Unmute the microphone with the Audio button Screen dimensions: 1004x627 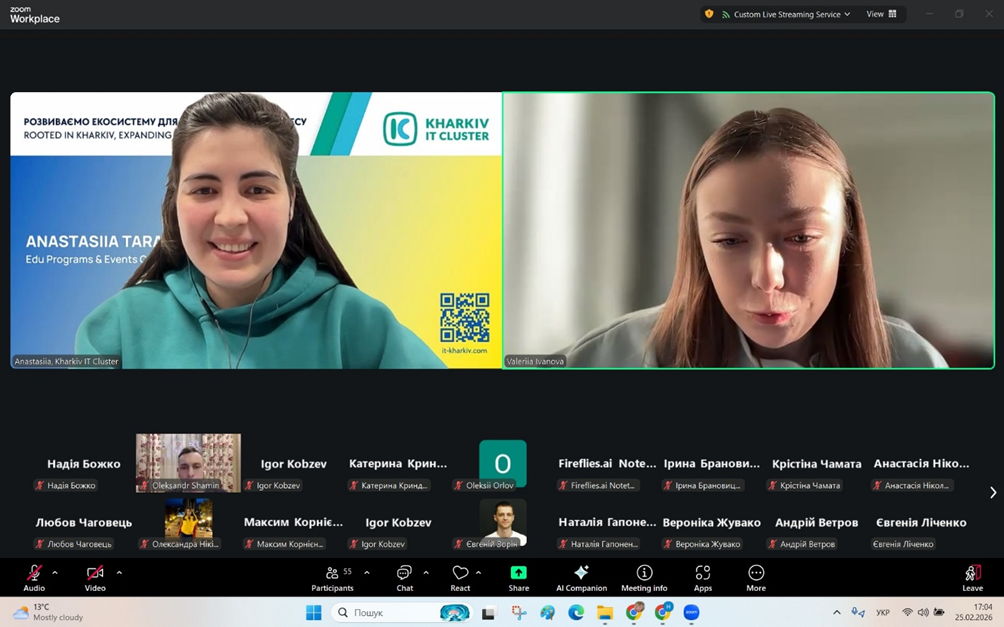(x=34, y=575)
